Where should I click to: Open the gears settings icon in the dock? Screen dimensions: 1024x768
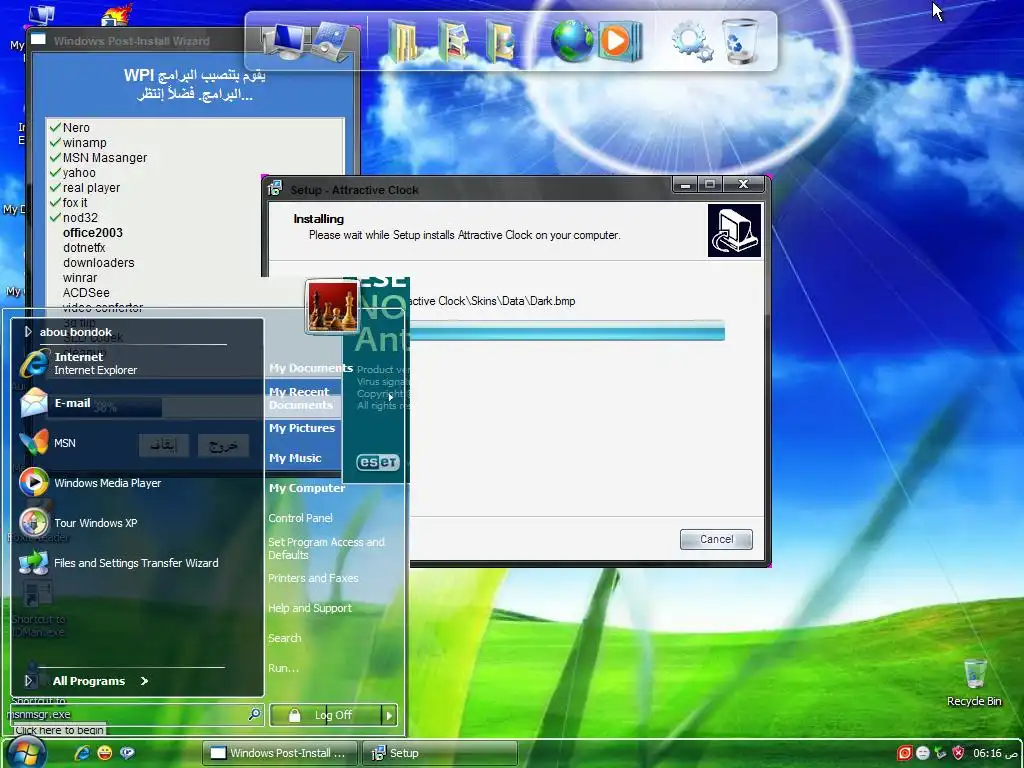click(692, 41)
